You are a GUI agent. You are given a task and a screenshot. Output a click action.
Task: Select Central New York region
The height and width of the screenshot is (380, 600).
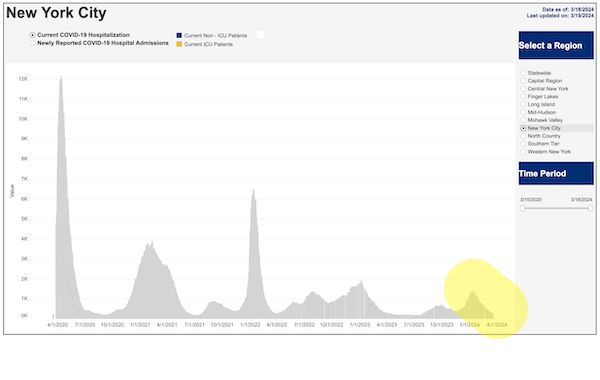pyautogui.click(x=523, y=89)
